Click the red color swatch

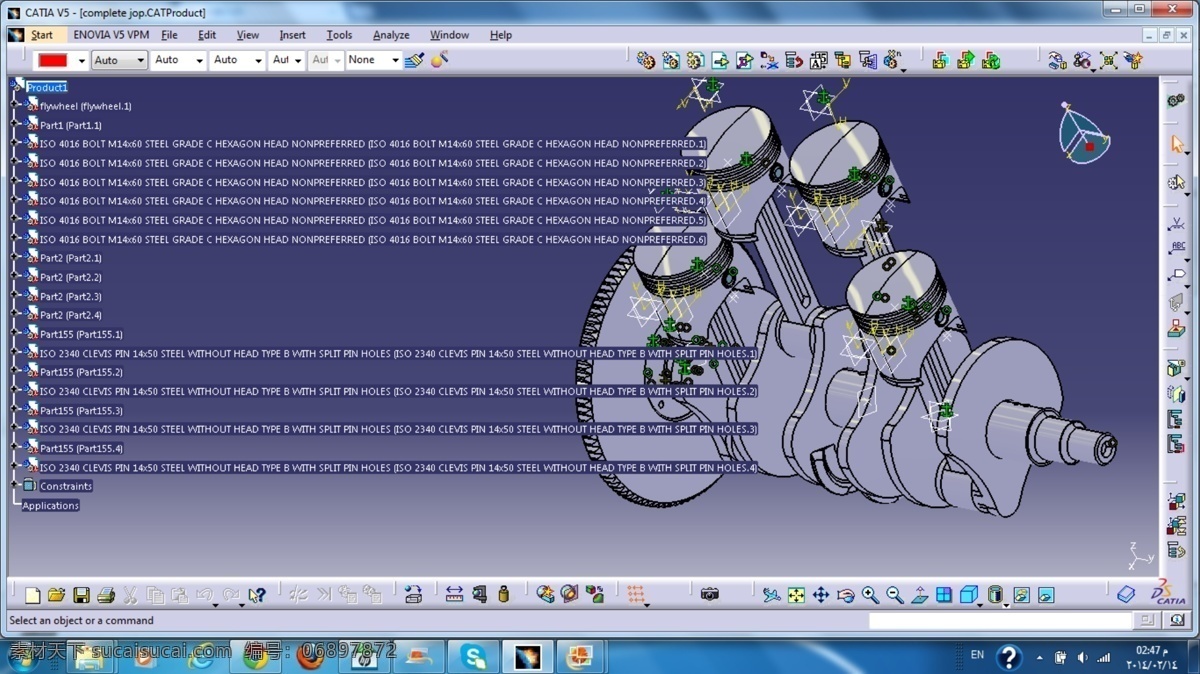coord(53,61)
